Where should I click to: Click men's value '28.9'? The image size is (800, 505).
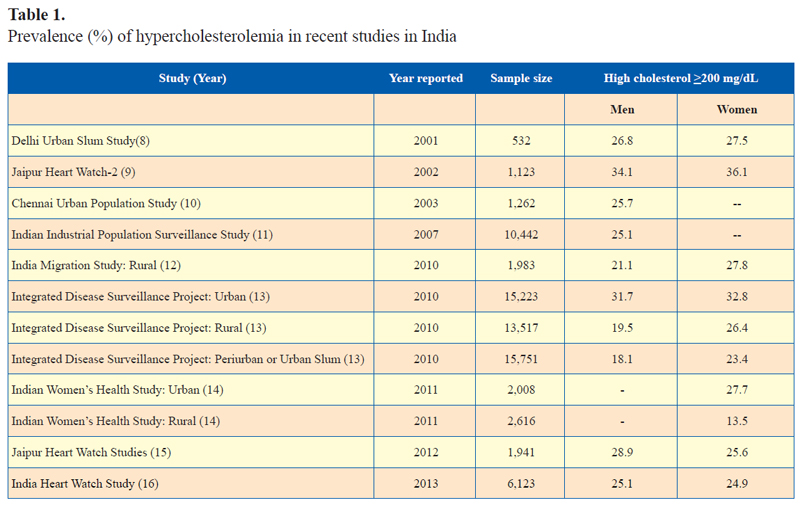(622, 452)
